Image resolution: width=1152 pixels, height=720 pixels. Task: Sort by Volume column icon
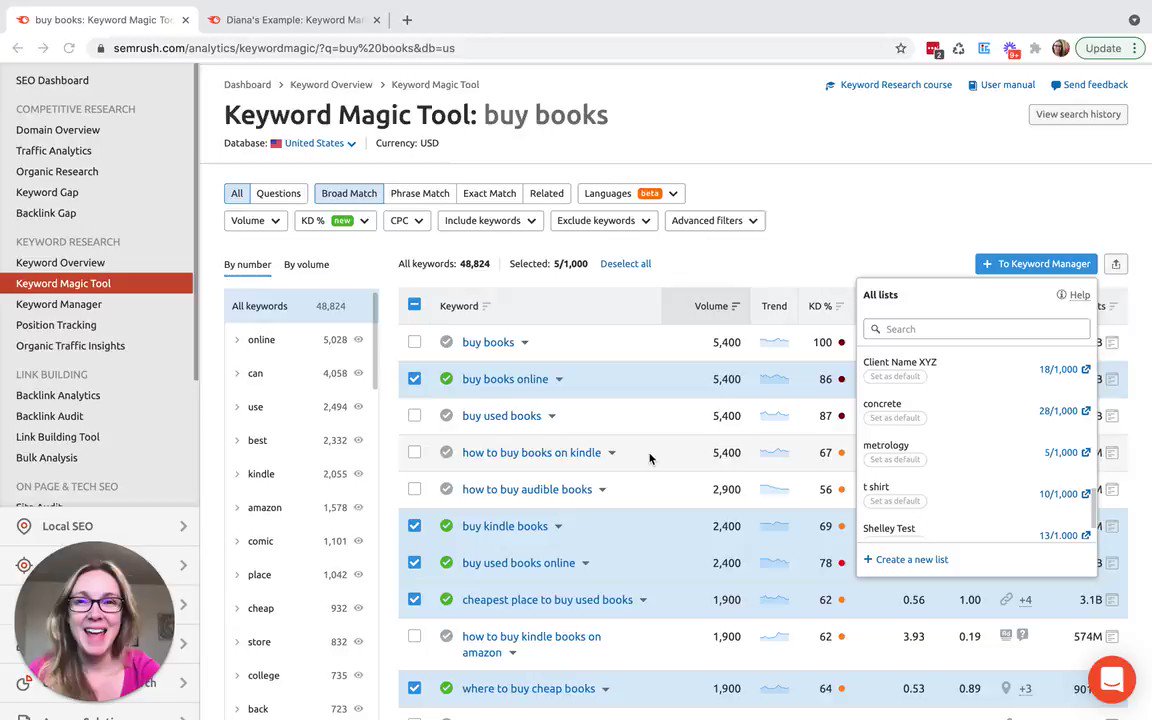click(x=736, y=306)
